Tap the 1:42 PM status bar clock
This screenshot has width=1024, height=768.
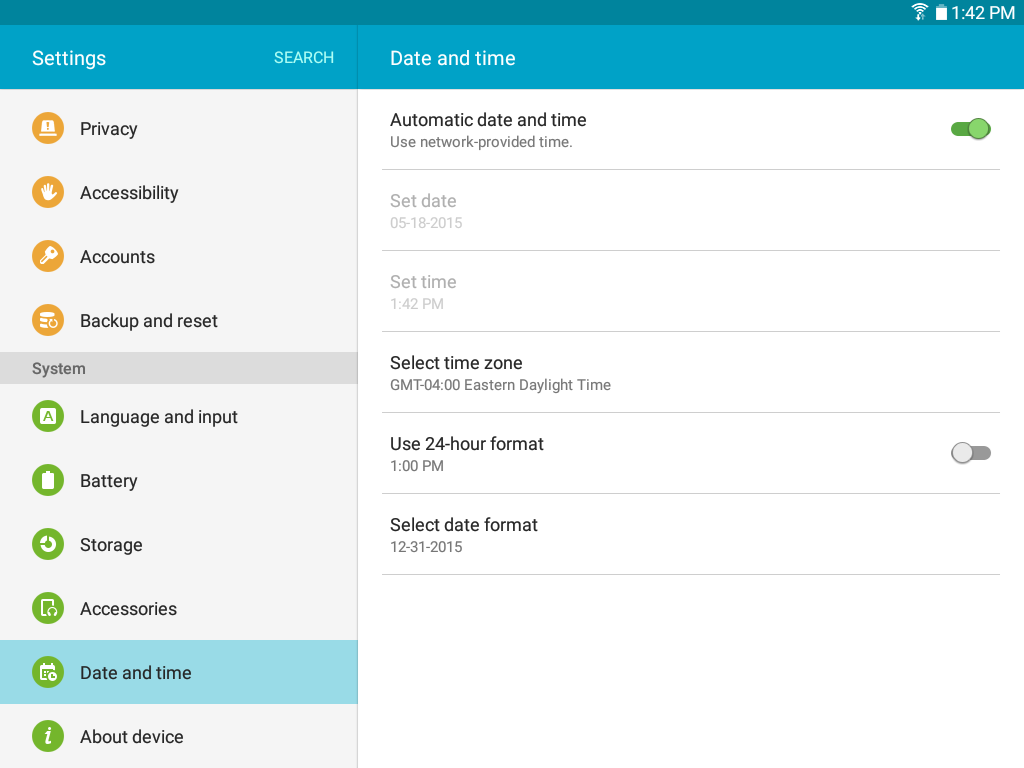[983, 12]
